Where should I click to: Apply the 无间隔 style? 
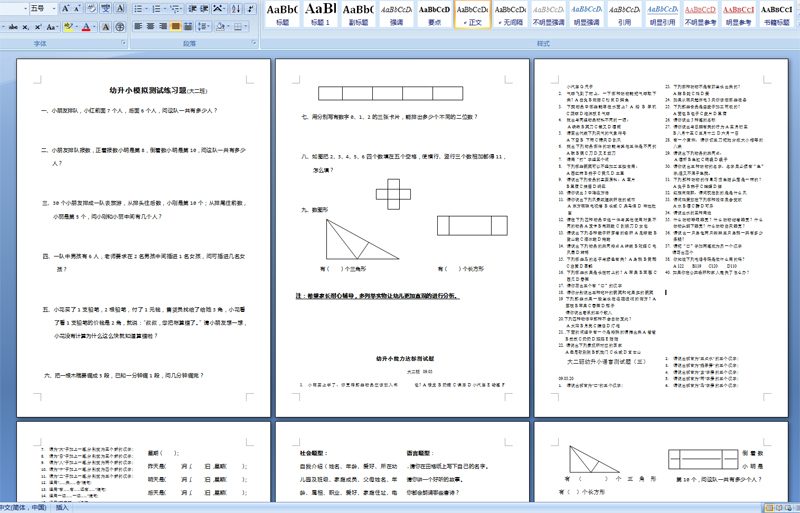pos(510,14)
